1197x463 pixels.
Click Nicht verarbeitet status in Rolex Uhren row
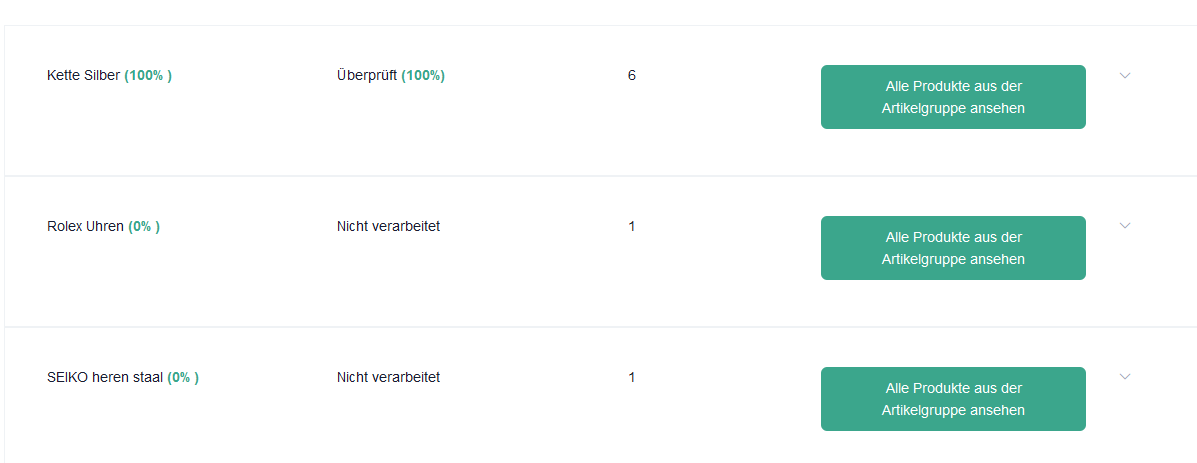coord(389,227)
